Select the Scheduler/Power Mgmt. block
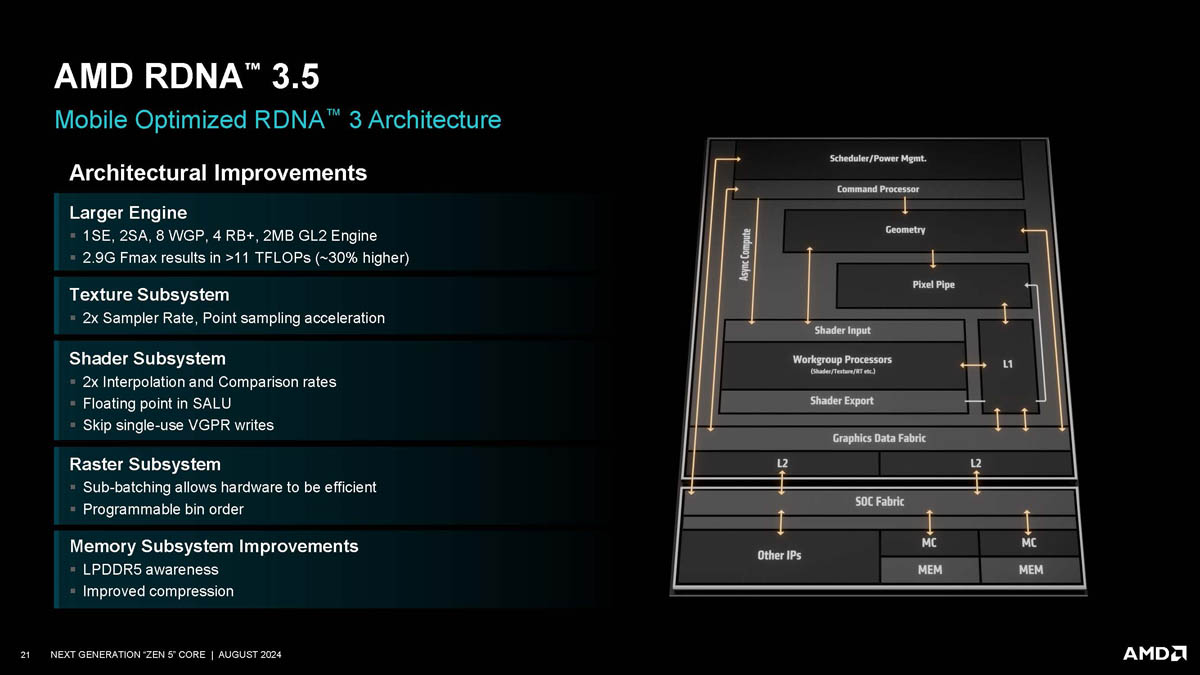The width and height of the screenshot is (1200, 675). click(877, 160)
